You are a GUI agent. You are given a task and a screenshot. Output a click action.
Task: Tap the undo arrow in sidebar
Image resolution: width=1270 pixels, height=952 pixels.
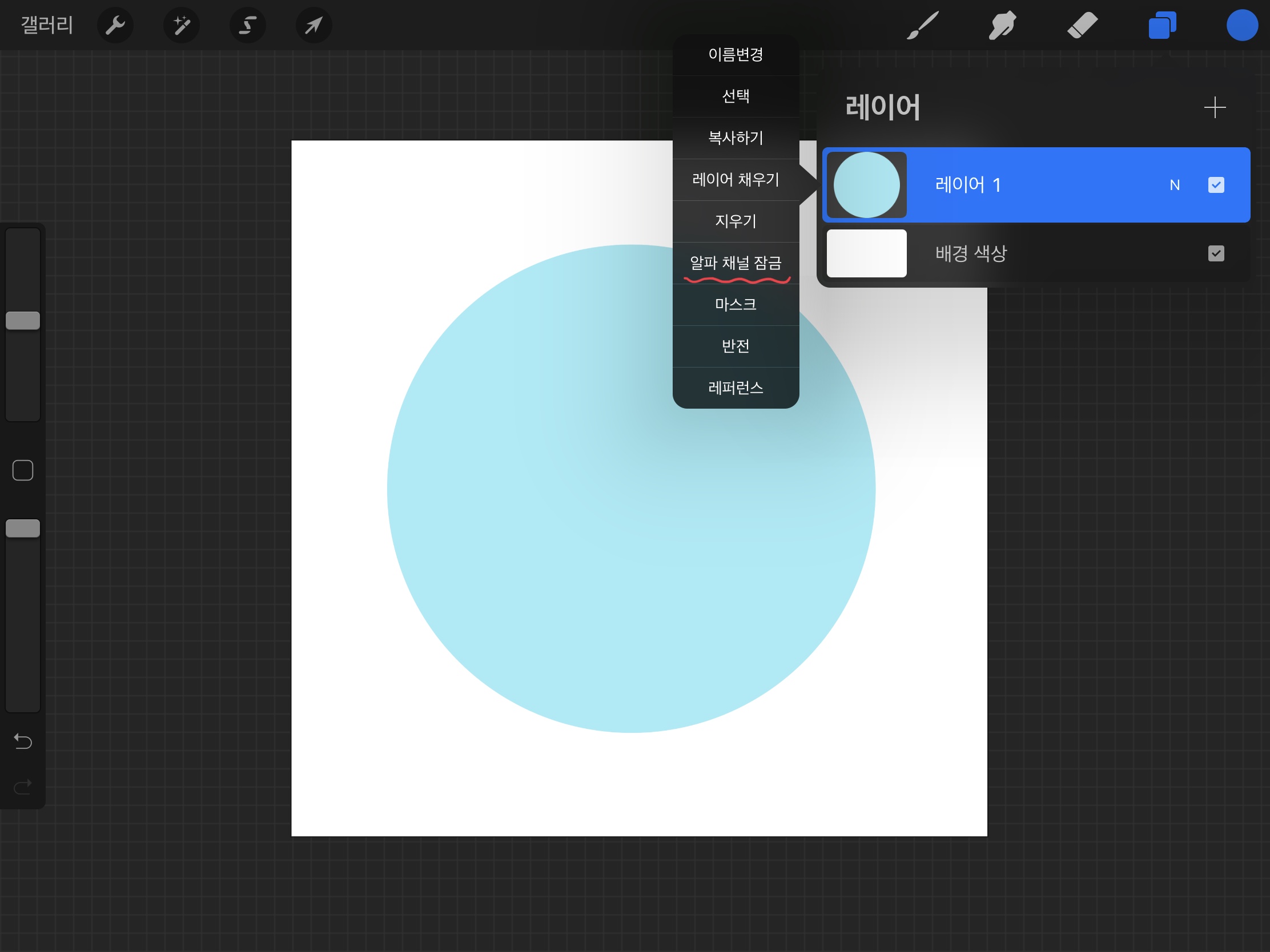(x=23, y=741)
